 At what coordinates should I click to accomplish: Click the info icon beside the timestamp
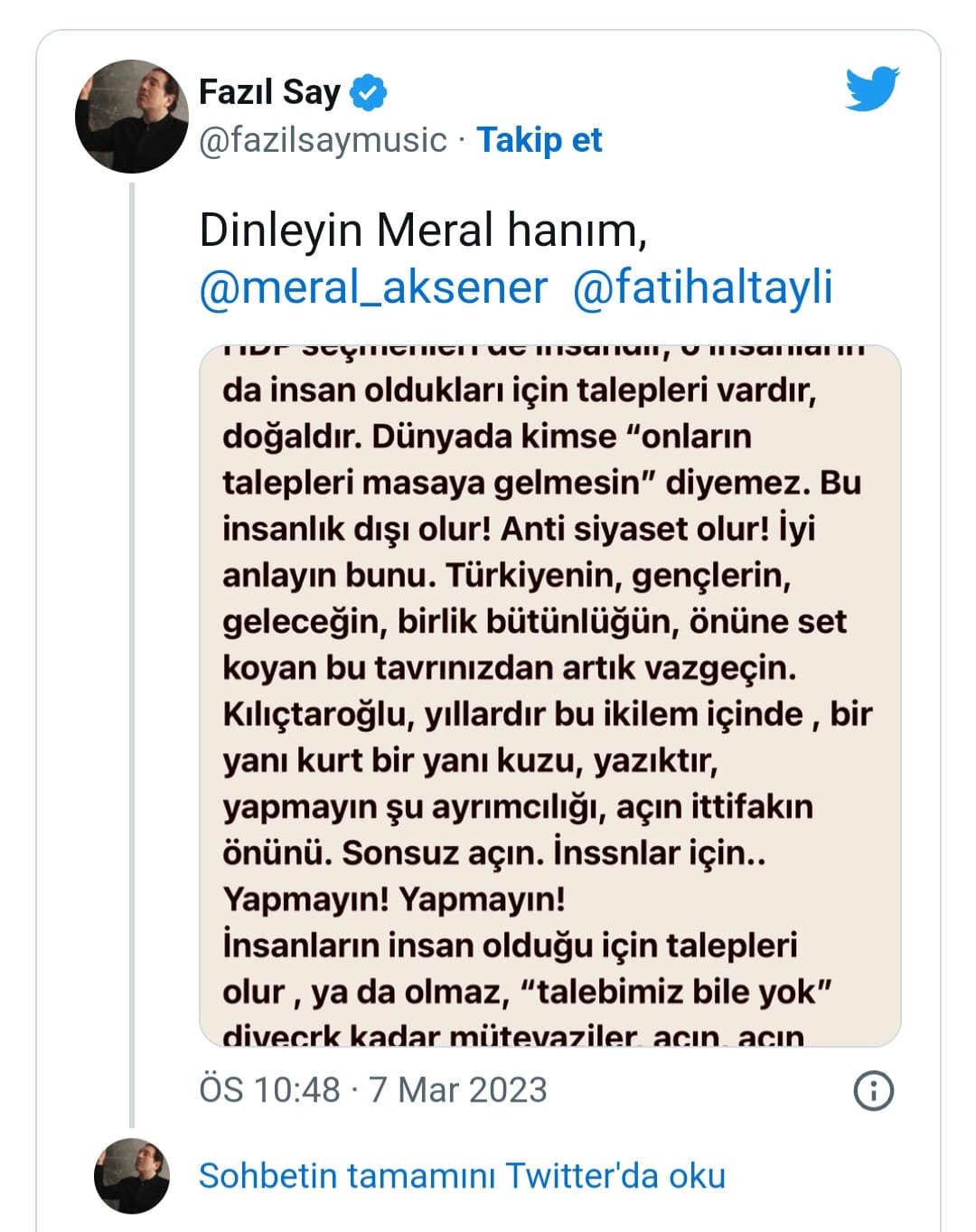coord(873,1090)
